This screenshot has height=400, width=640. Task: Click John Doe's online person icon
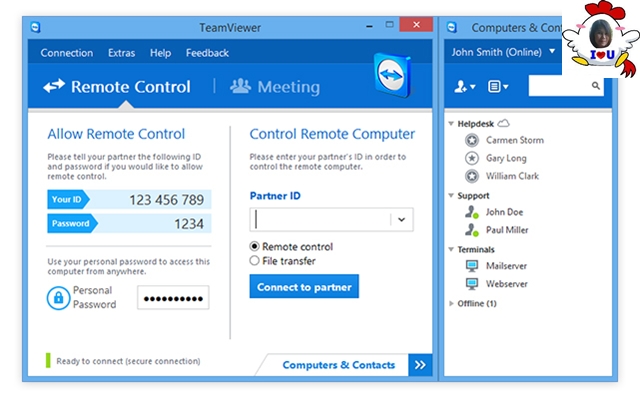pyautogui.click(x=472, y=212)
